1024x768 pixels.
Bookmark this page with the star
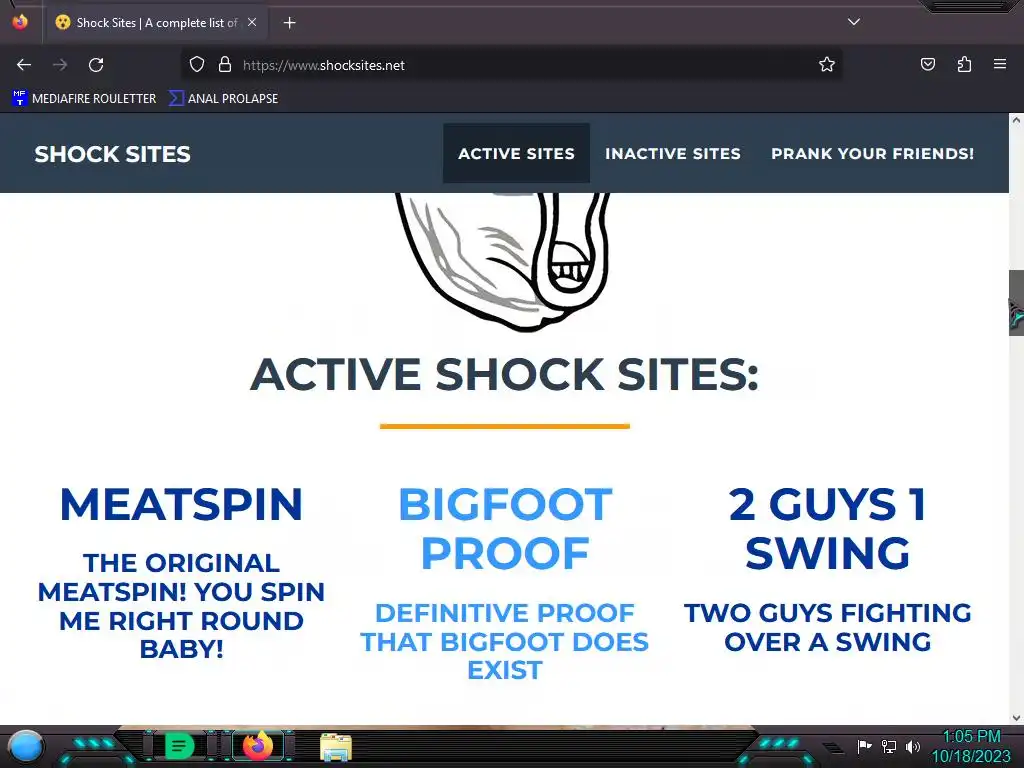click(827, 65)
